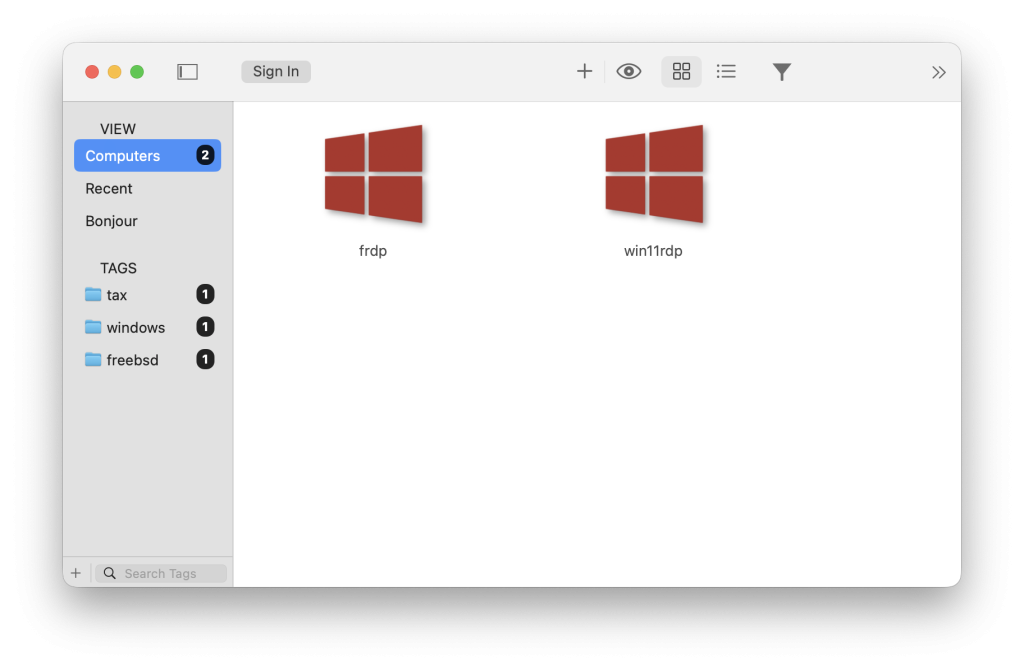The height and width of the screenshot is (670, 1024).
Task: Select Bonjour in the sidebar
Action: 111,221
